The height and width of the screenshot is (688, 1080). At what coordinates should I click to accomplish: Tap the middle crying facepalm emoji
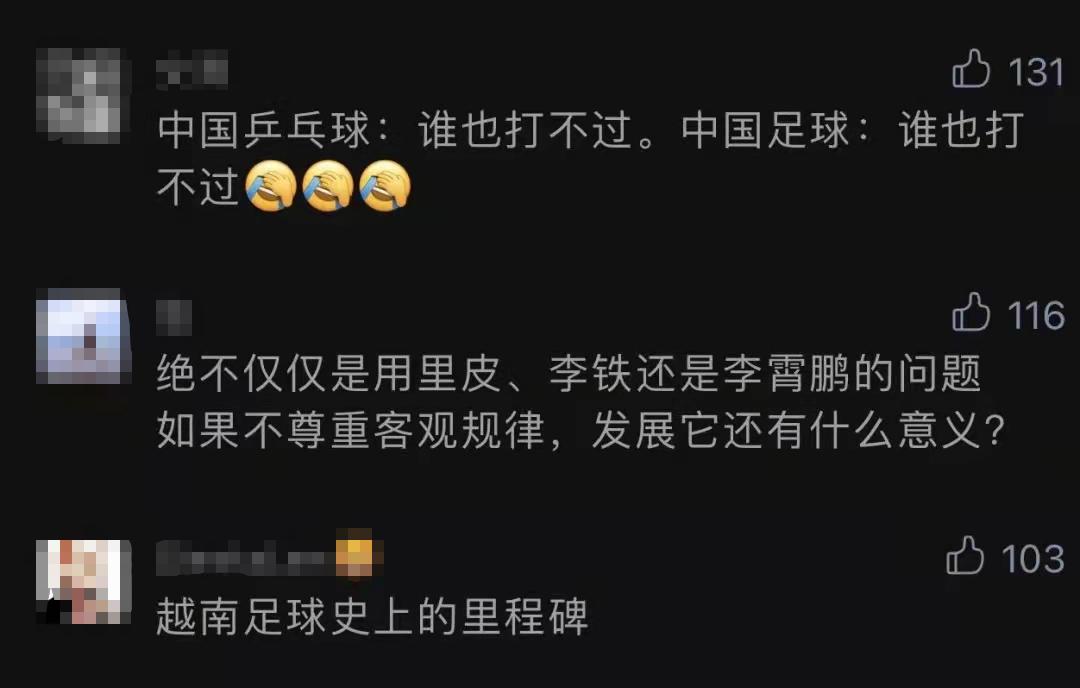(328, 186)
